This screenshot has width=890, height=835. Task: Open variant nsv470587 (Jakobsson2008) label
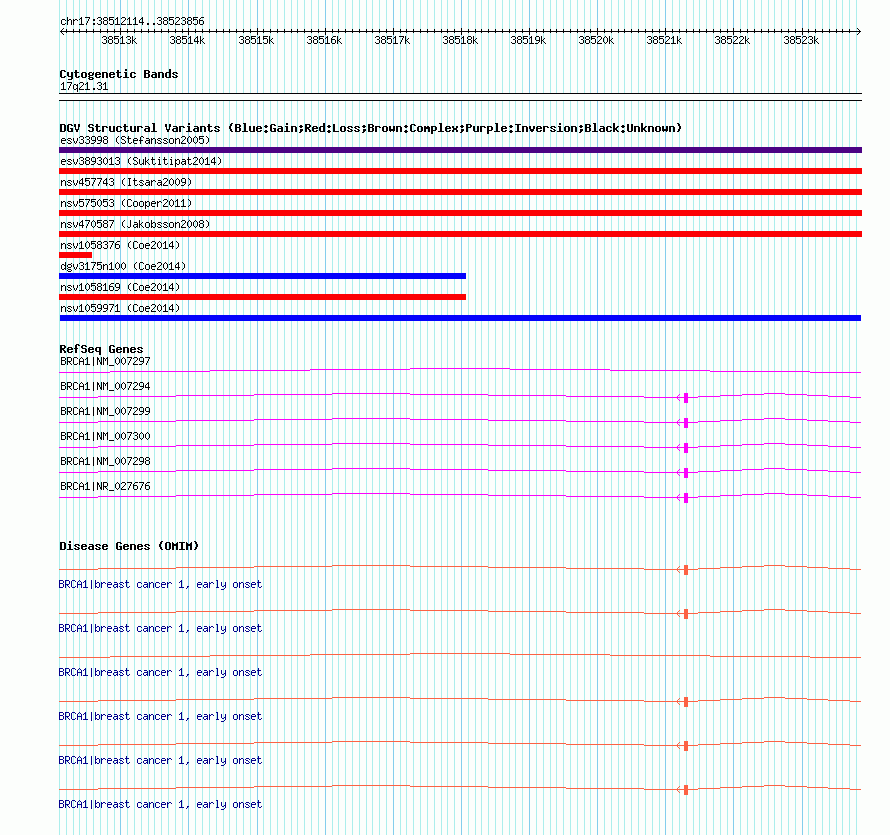click(135, 224)
